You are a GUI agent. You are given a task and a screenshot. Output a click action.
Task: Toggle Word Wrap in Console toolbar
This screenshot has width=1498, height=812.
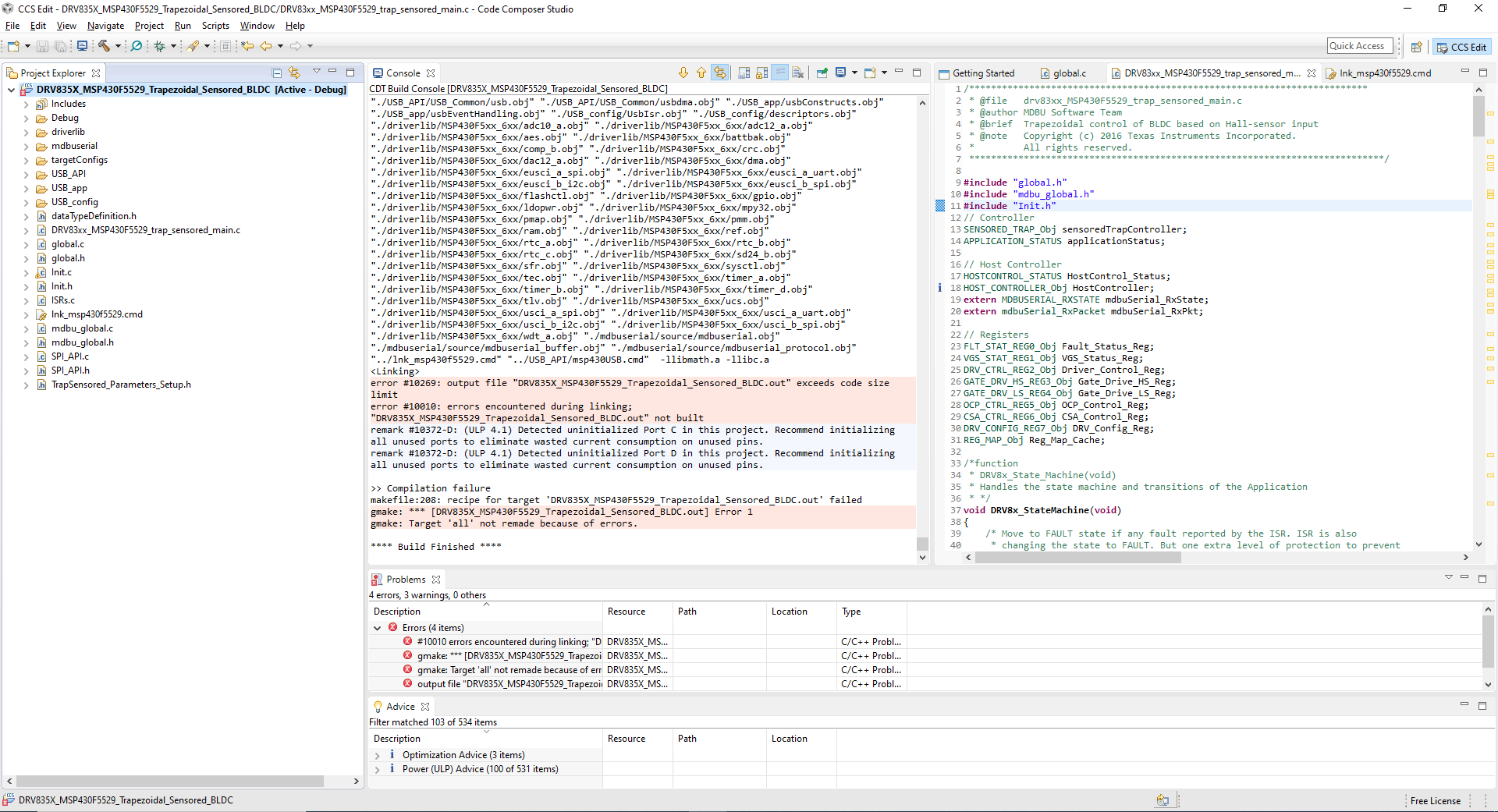[779, 73]
